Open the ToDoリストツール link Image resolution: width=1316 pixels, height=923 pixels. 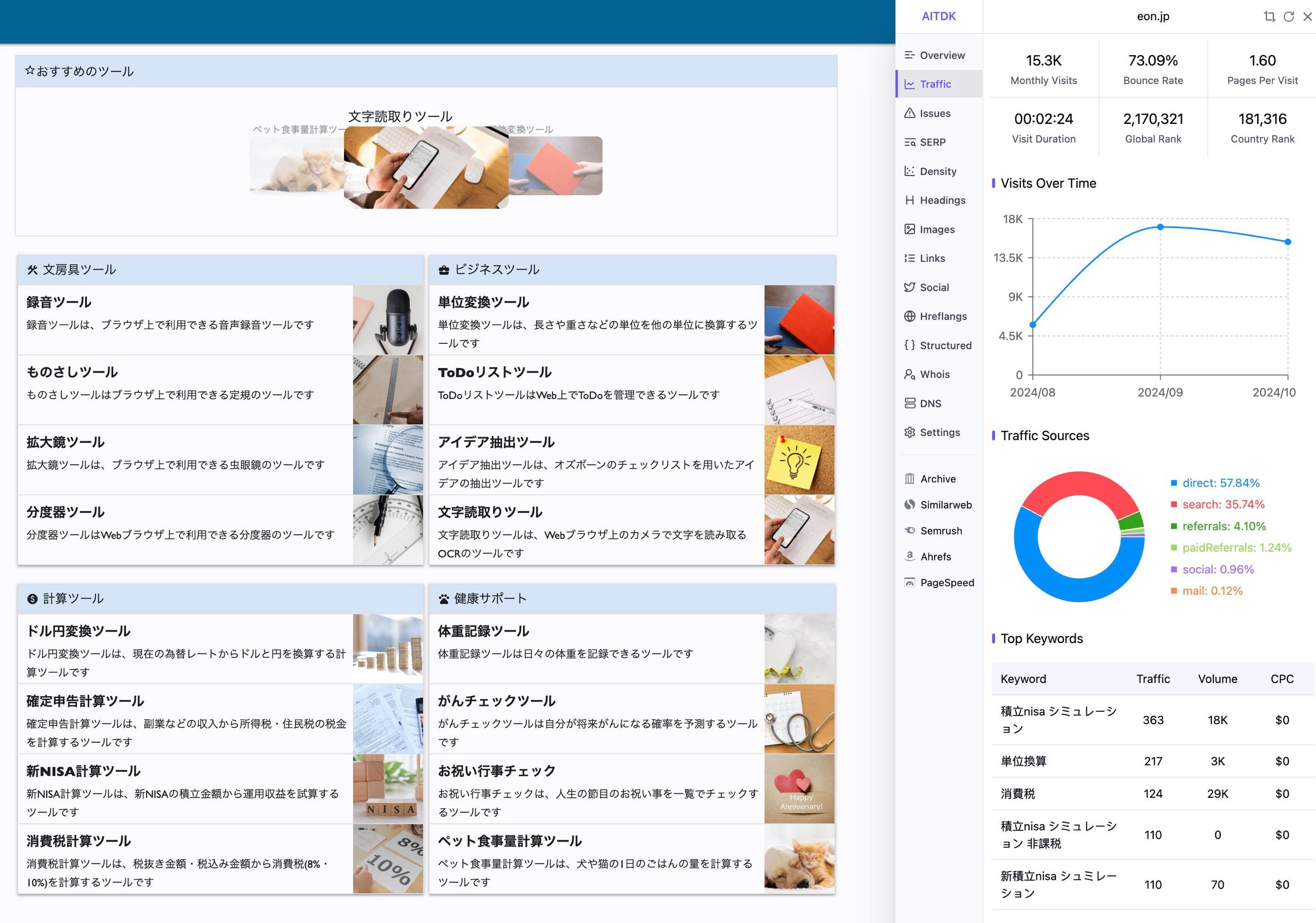[x=495, y=372]
